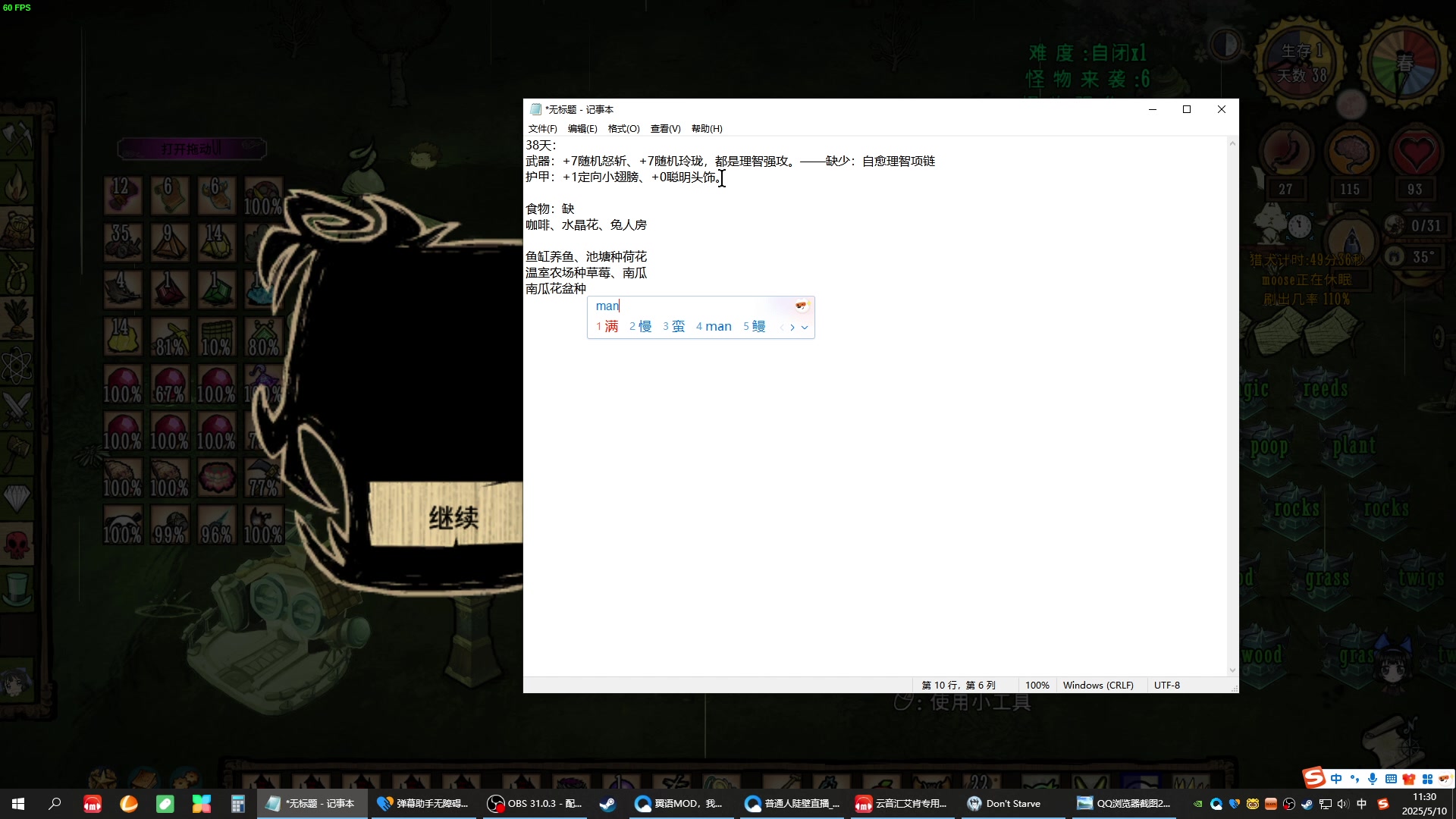Switch to QQ浏览器截图 taskbar window
The height and width of the screenshot is (819, 1456).
coord(1124,804)
